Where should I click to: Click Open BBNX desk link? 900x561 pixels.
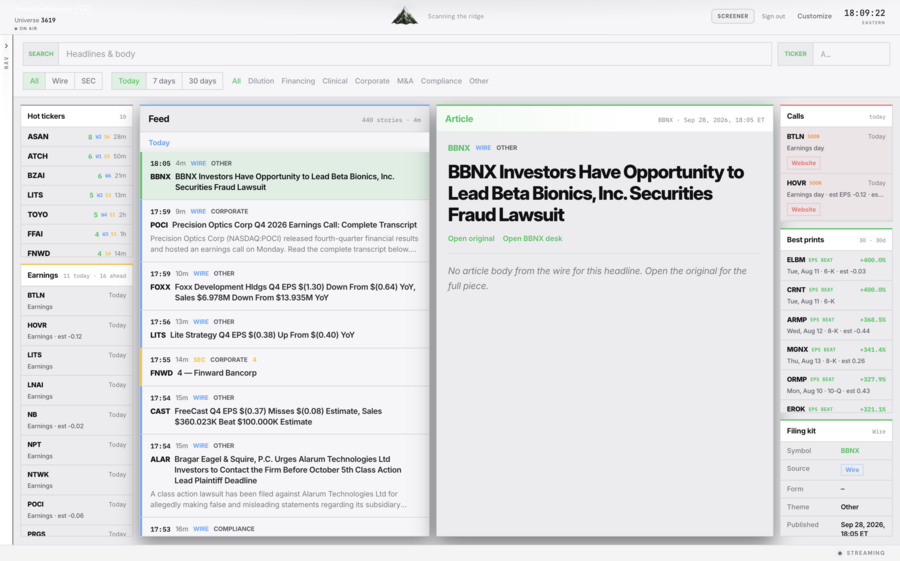(532, 238)
